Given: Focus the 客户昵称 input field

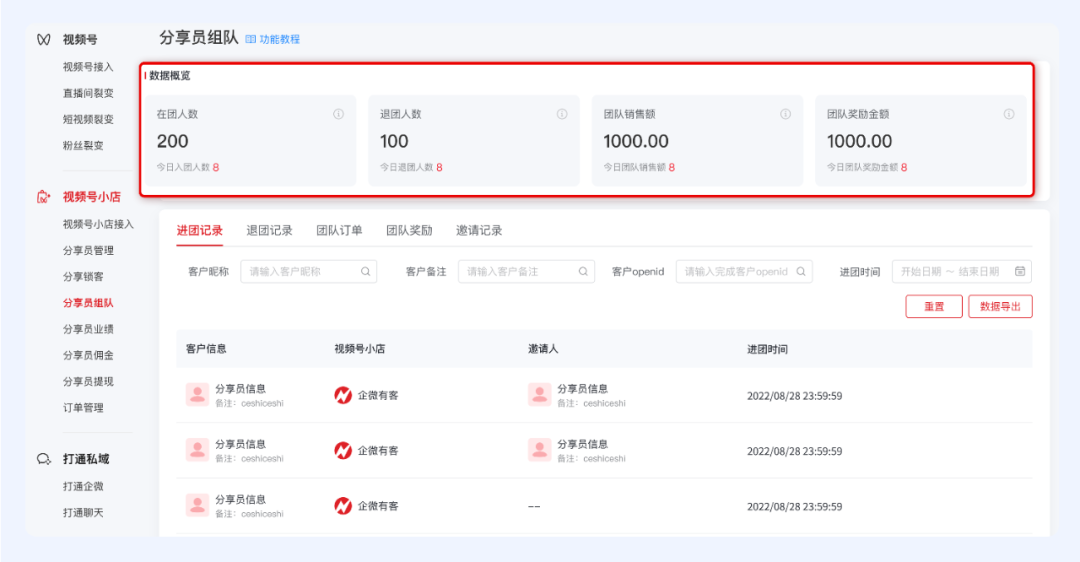Looking at the screenshot, I should click(300, 271).
